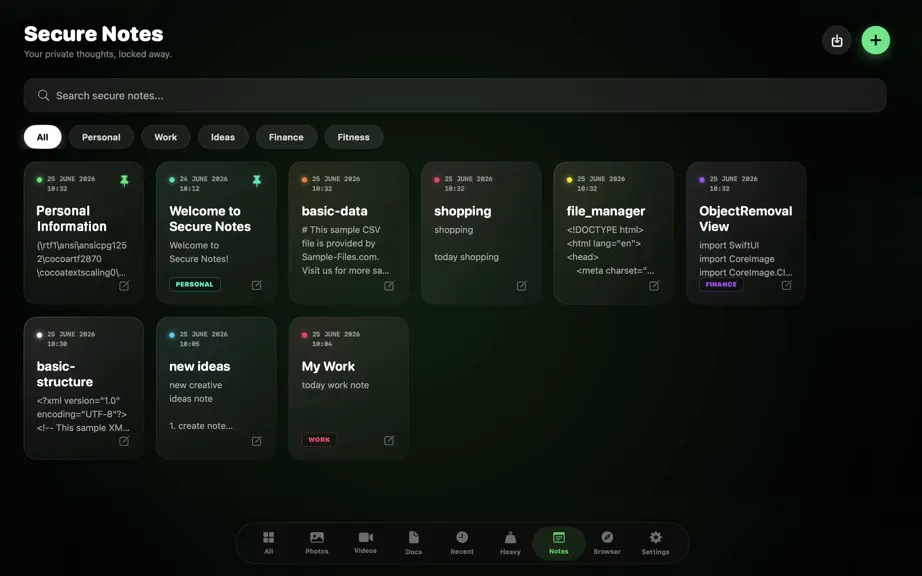Filter notes by Ideas

[223, 137]
